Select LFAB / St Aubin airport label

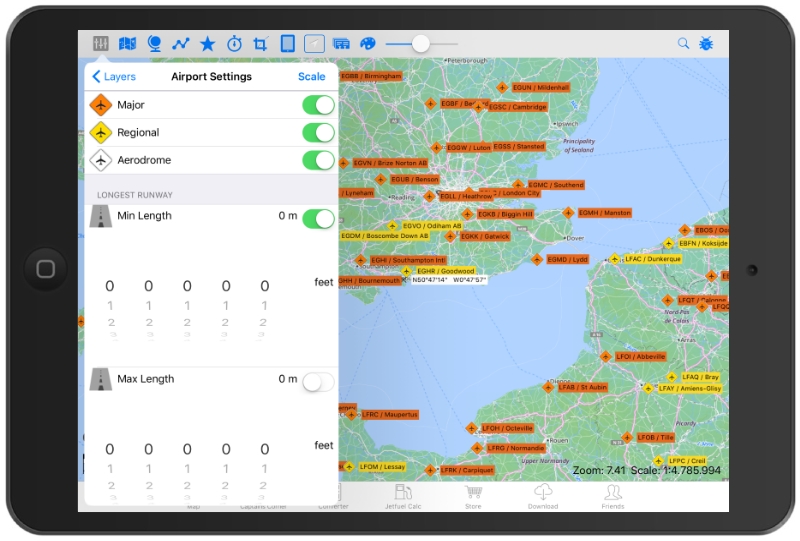(583, 387)
